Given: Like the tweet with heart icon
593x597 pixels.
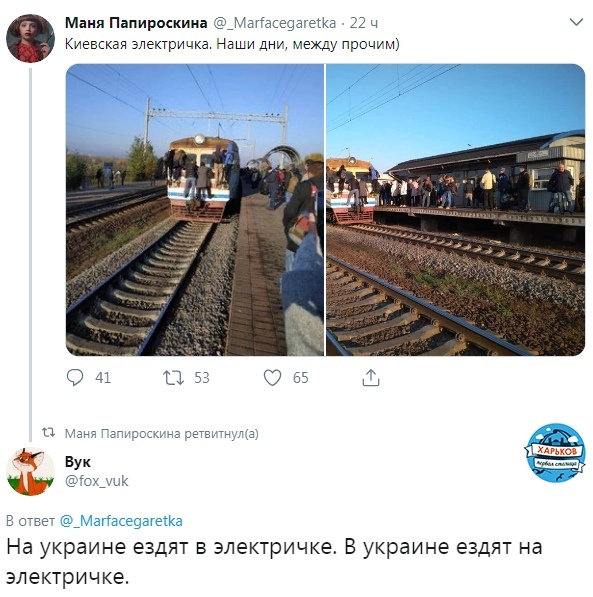Looking at the screenshot, I should (272, 378).
